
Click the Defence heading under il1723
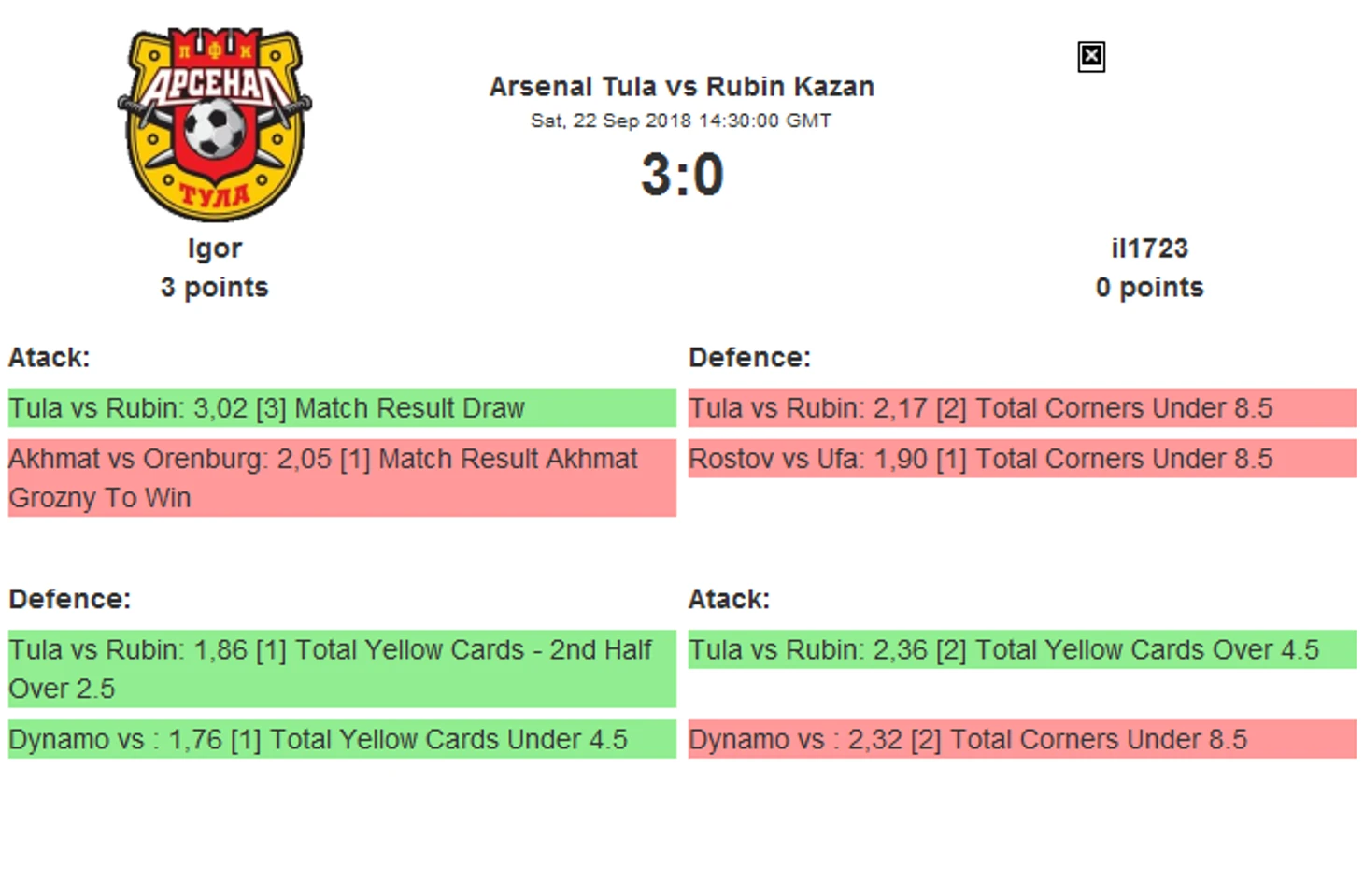749,357
